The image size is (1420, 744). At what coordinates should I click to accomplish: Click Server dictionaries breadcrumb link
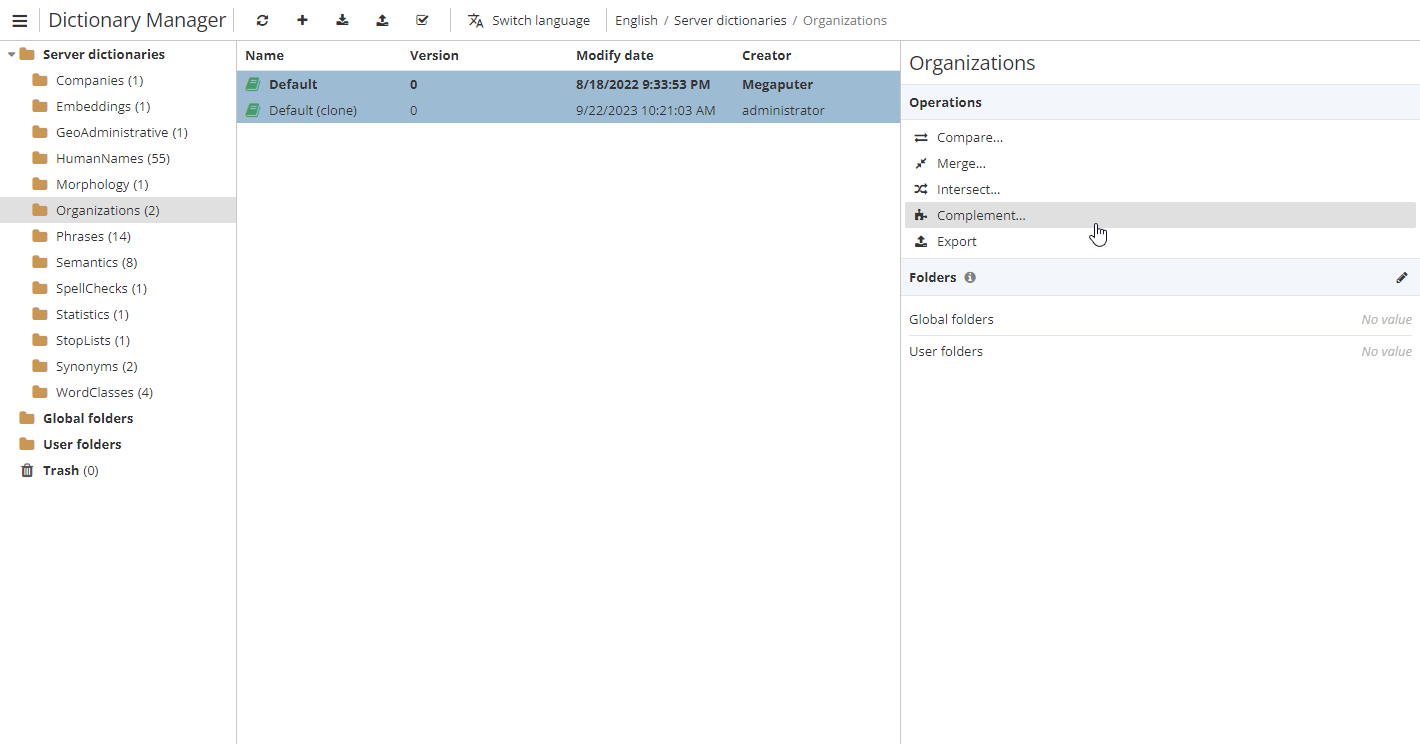(729, 20)
